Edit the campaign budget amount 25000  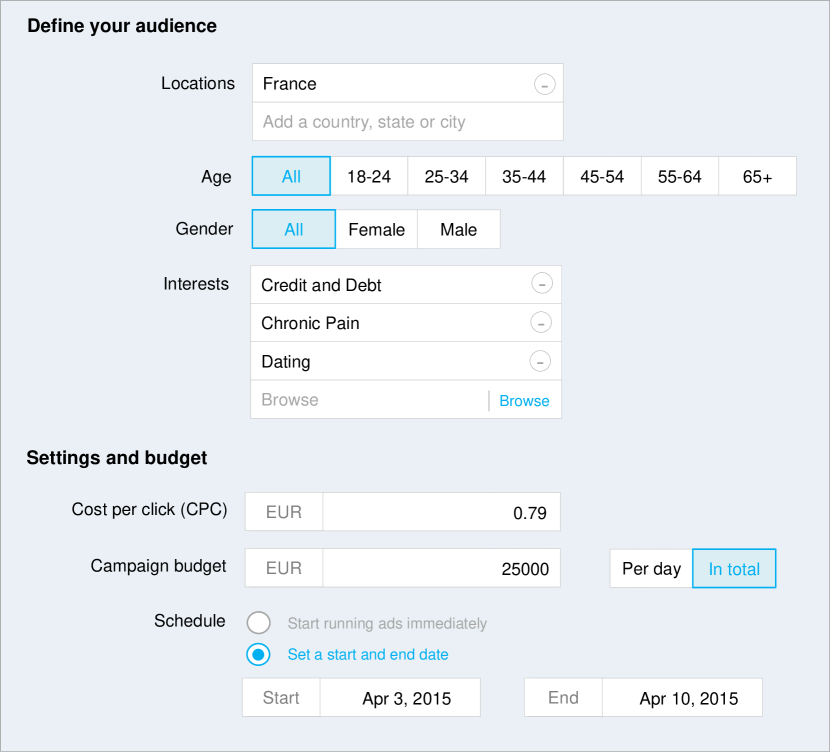pos(441,568)
